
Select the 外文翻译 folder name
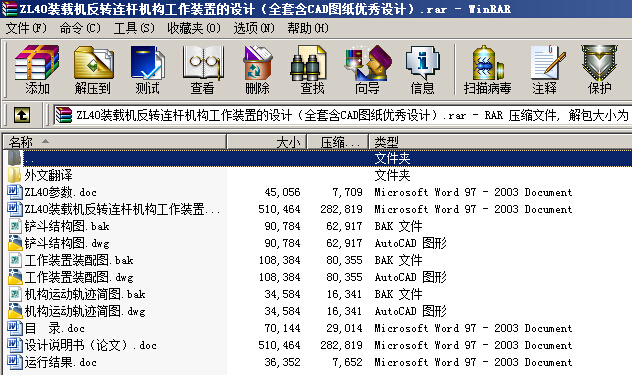pyautogui.click(x=48, y=175)
